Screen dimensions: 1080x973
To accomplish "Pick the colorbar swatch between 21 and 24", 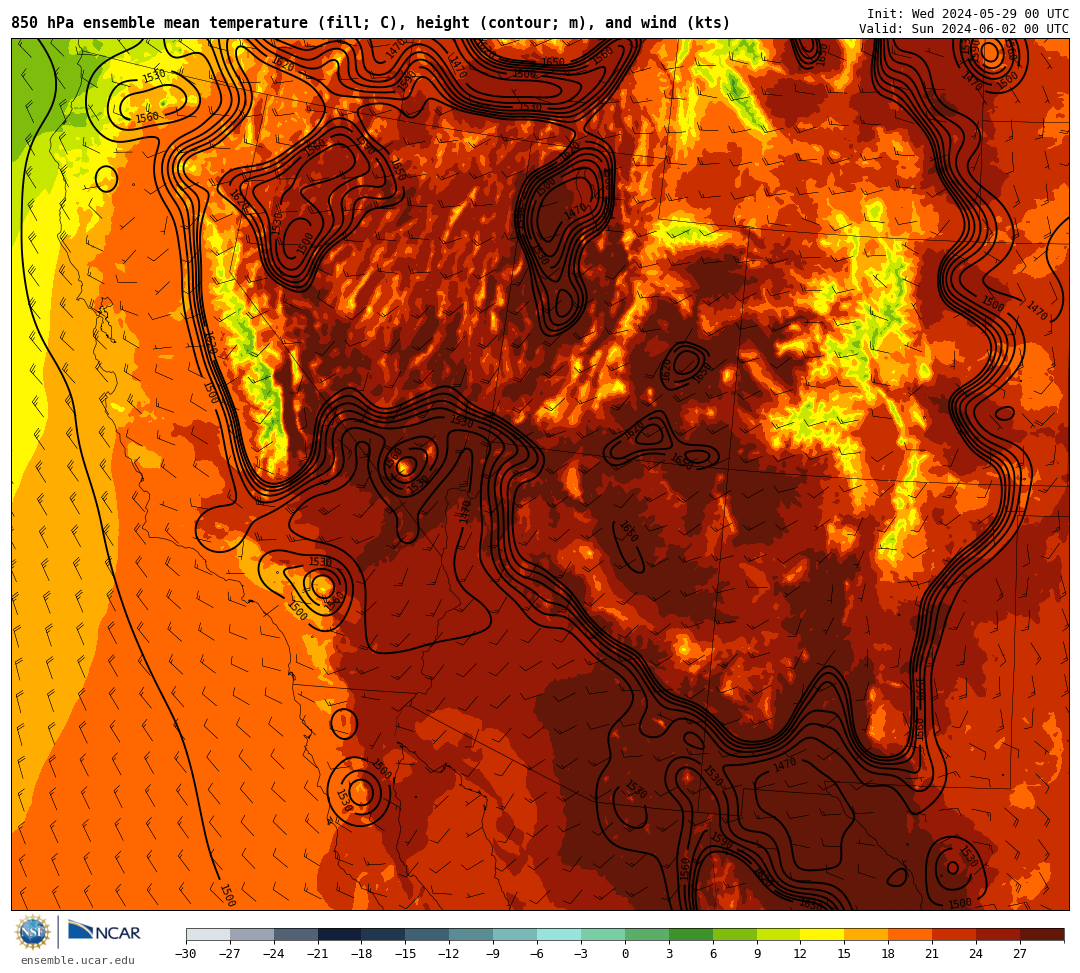I will [x=954, y=934].
